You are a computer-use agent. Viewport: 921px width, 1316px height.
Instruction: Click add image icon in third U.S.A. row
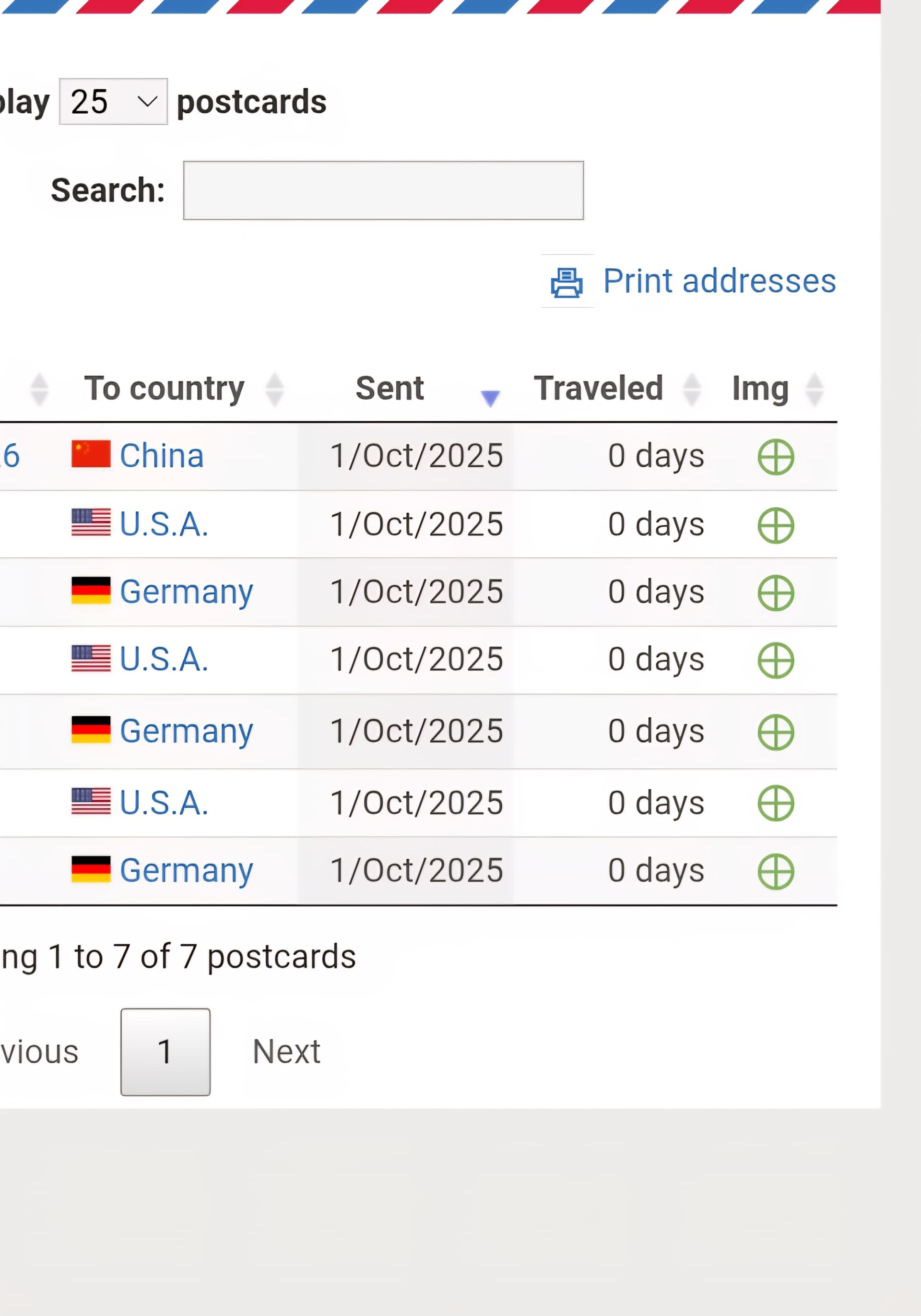tap(776, 803)
